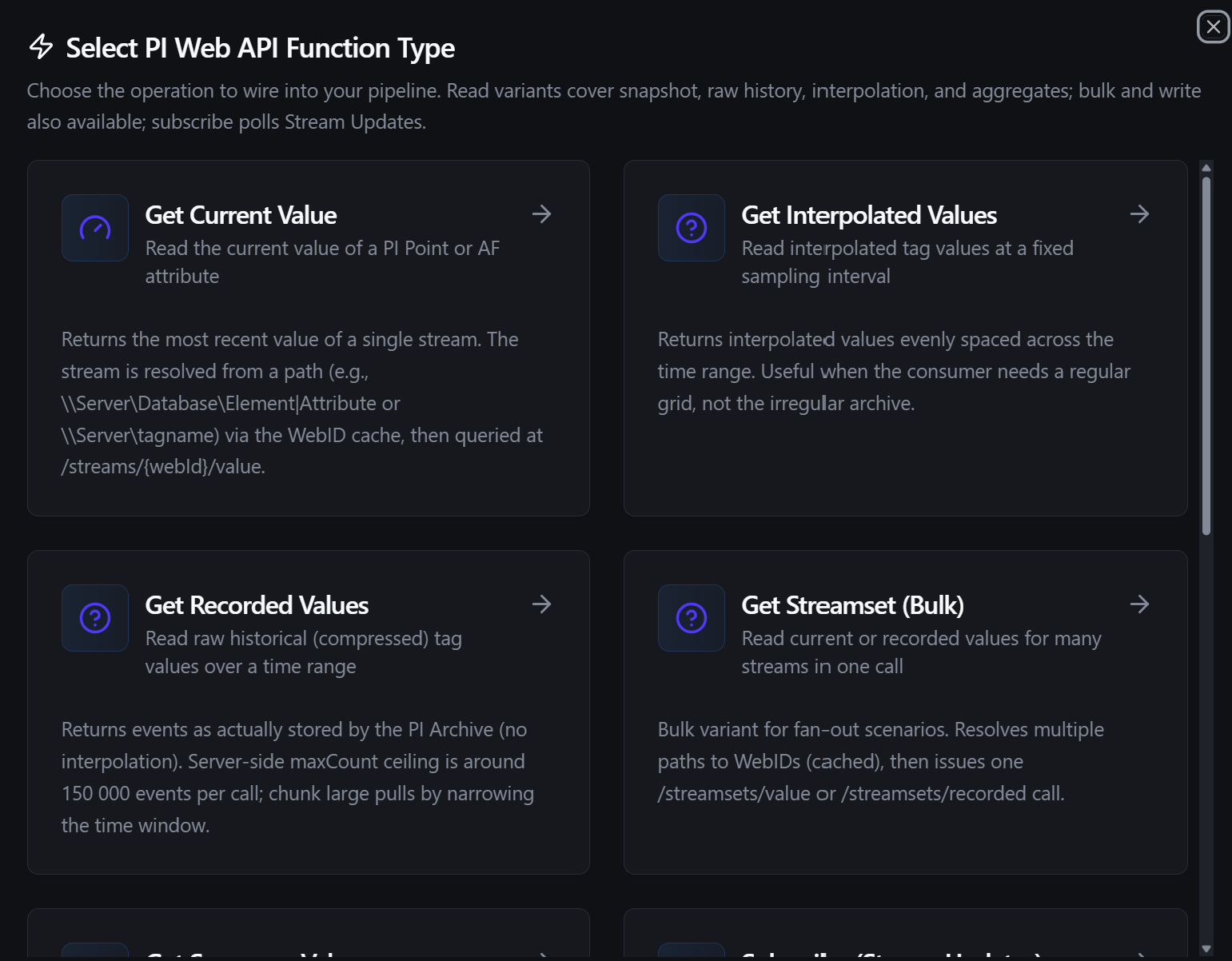Click the arrow on Get Interpolated Values card
Screen dimensions: 1232x961
click(1140, 214)
